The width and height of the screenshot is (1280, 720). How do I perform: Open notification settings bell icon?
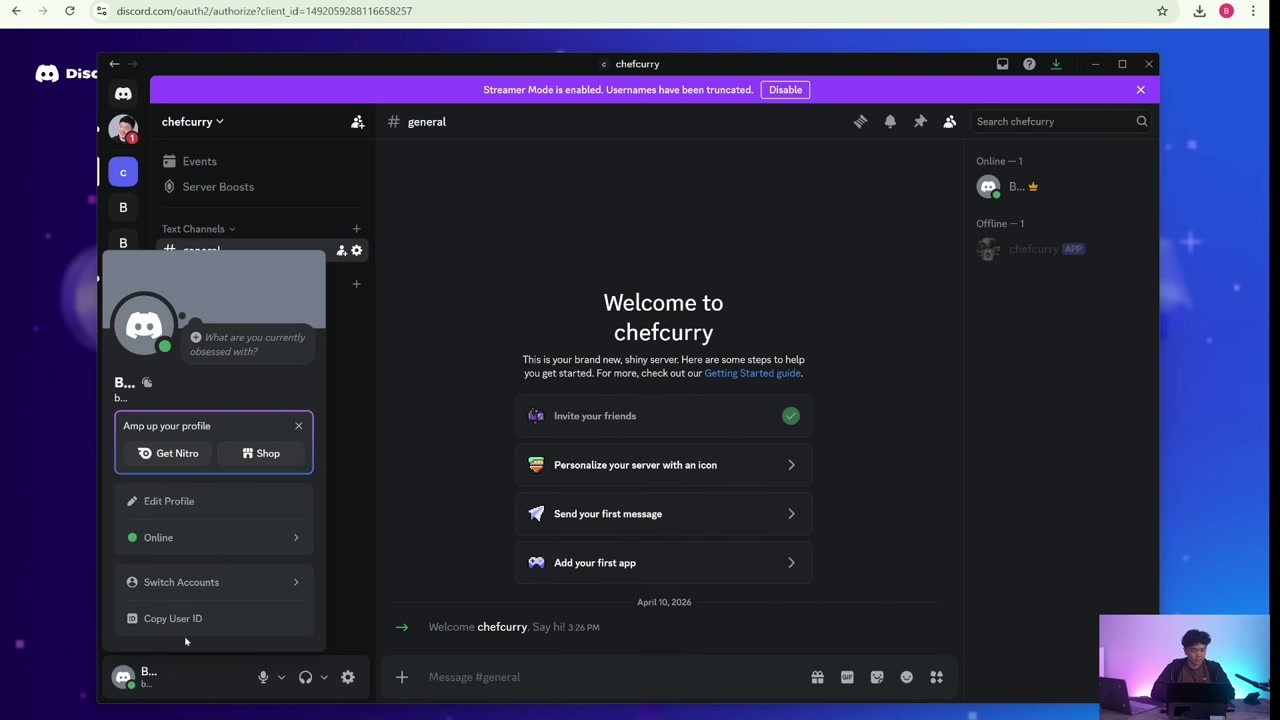click(890, 122)
